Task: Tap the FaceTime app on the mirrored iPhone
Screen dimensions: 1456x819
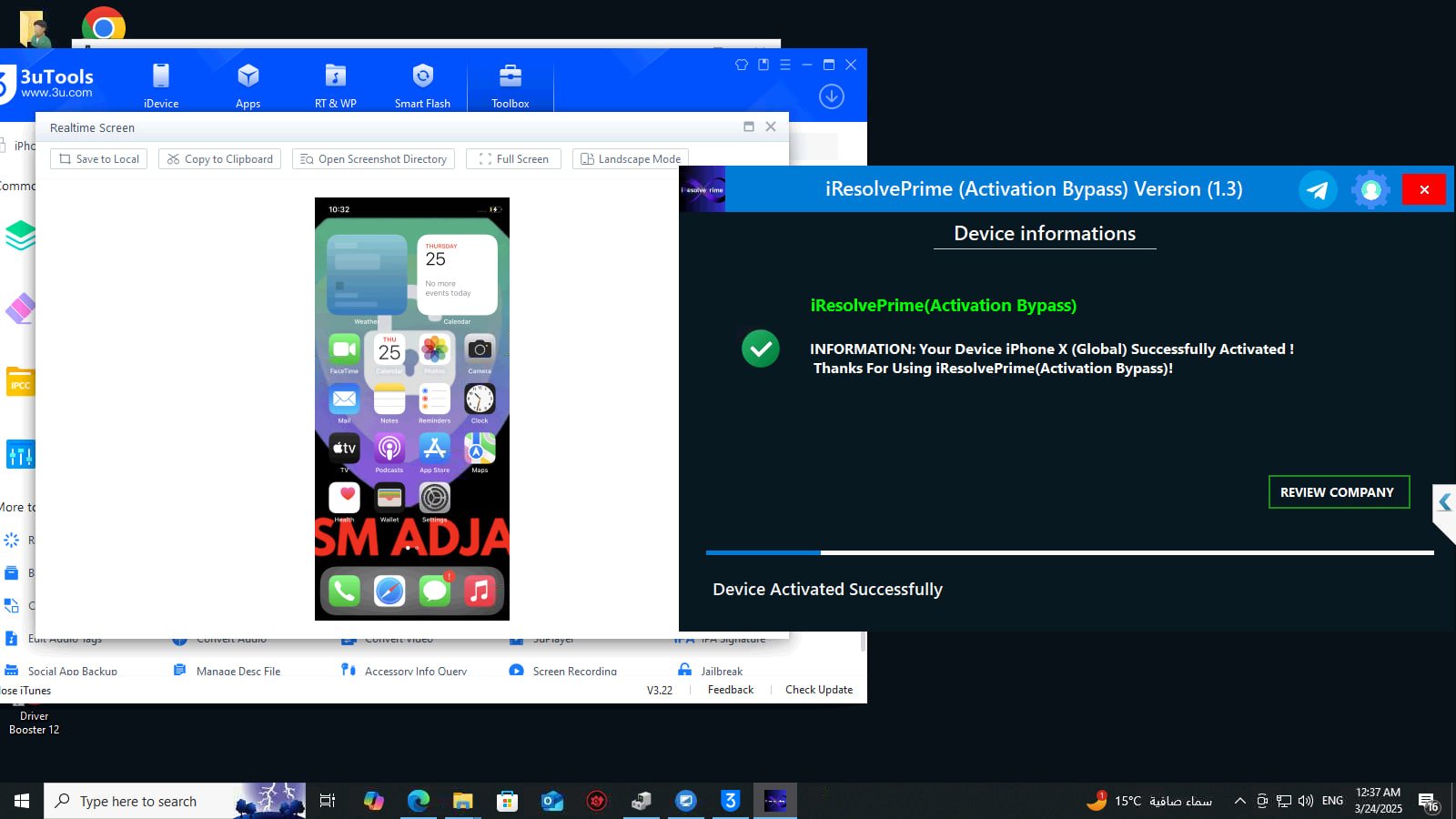Action: click(x=344, y=349)
